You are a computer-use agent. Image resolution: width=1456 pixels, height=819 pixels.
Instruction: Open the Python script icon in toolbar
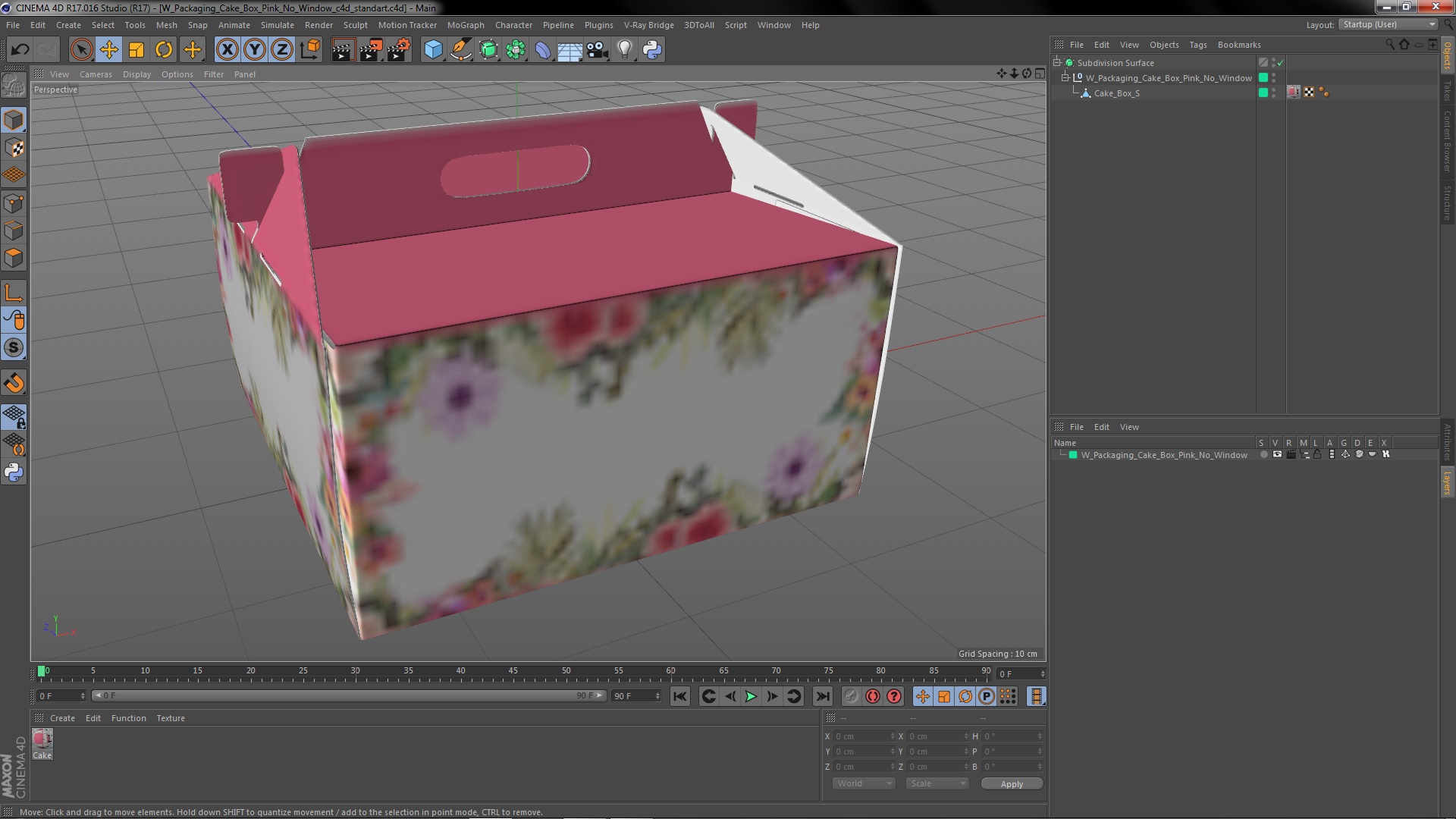pyautogui.click(x=652, y=50)
